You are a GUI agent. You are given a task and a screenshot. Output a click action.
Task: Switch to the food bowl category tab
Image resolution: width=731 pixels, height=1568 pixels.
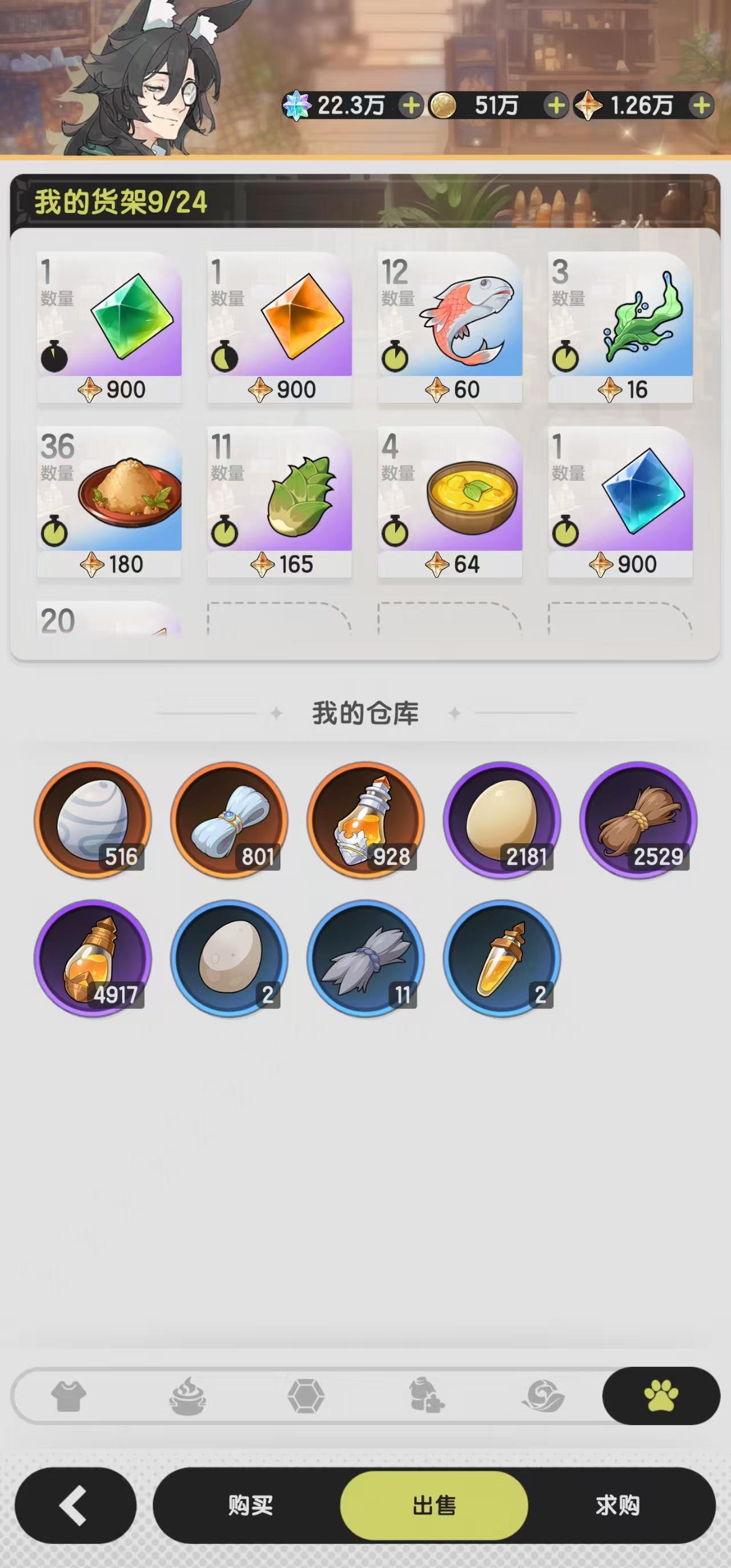[187, 1395]
